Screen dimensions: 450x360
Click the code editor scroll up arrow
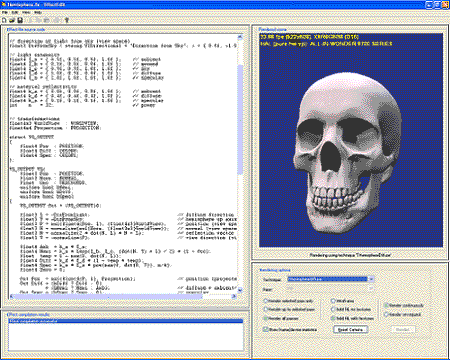(240, 37)
